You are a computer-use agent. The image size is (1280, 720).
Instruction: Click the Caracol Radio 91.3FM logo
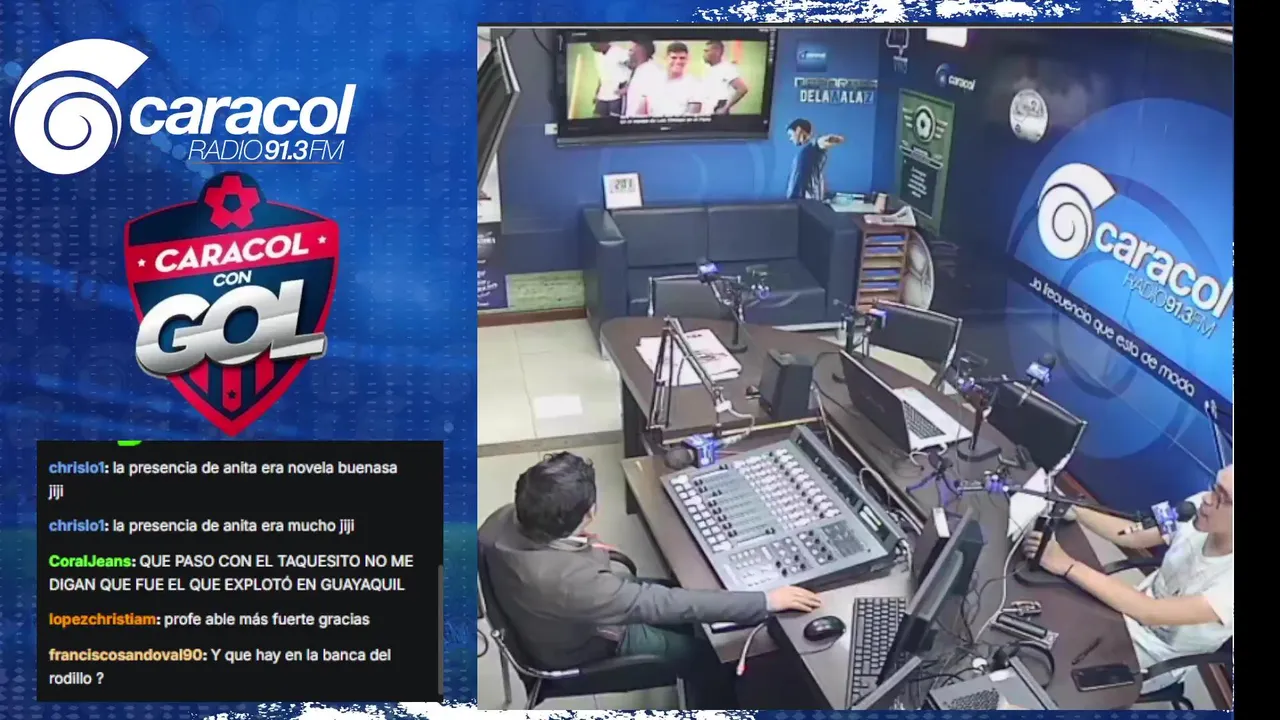[x=183, y=107]
